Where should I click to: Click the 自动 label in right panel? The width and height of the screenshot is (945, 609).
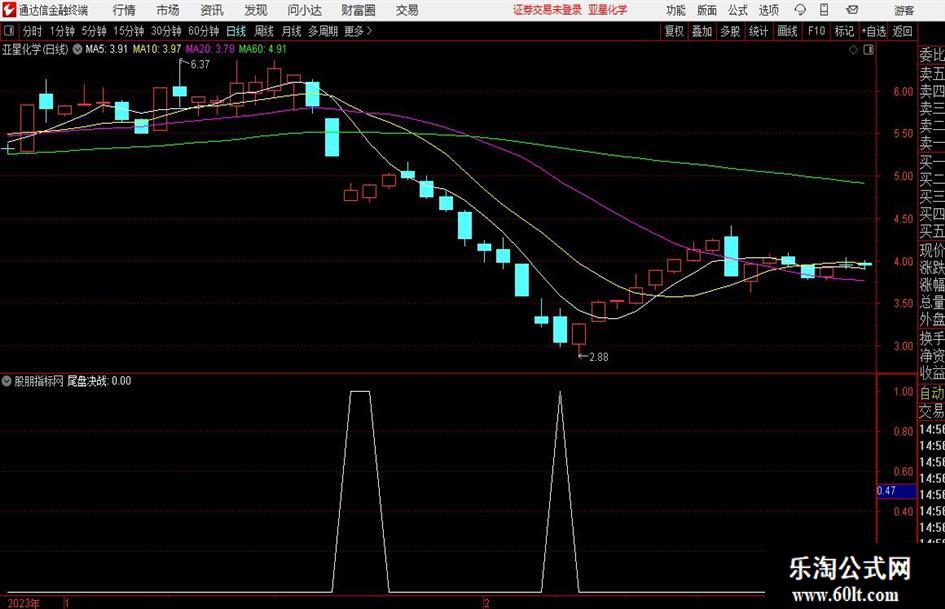tap(932, 393)
